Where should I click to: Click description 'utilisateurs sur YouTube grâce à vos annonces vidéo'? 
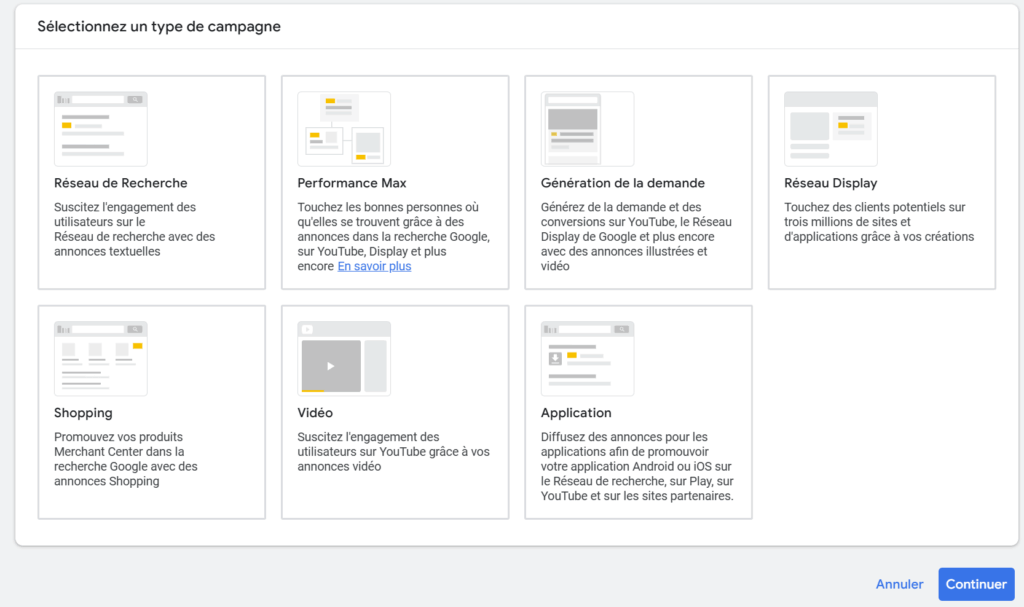pyautogui.click(x=394, y=451)
